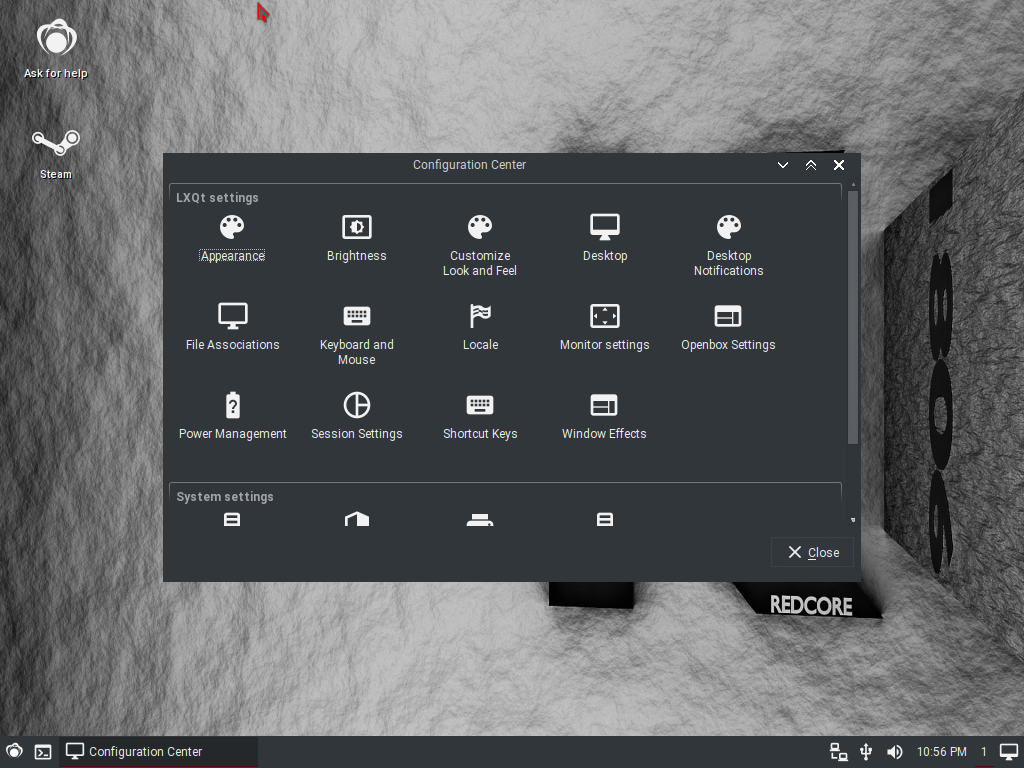The image size is (1024, 768).
Task: Open the network tray icon
Action: pyautogui.click(x=838, y=752)
